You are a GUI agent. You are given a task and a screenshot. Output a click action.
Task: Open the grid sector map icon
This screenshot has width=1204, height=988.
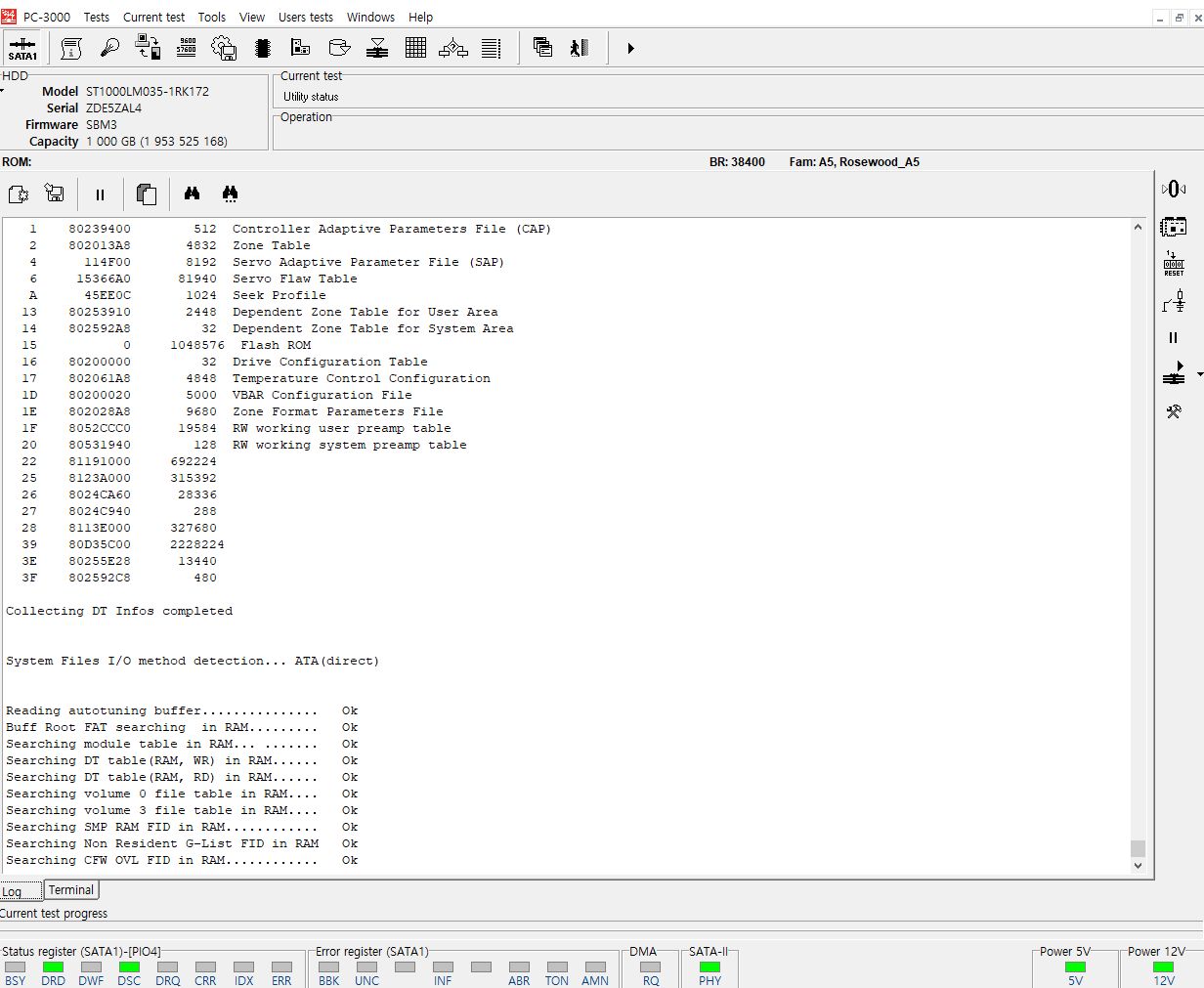pyautogui.click(x=415, y=48)
